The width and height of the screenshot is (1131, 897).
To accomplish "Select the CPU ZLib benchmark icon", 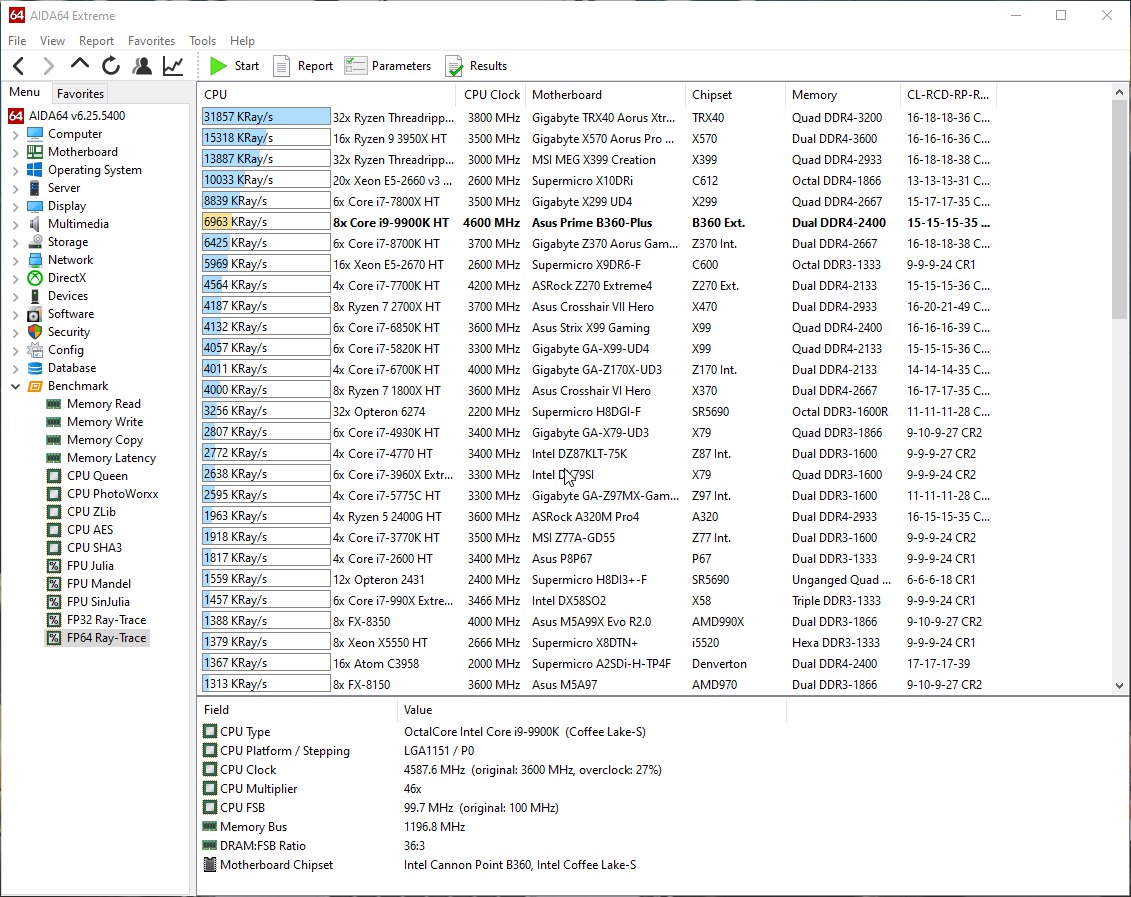I will (53, 512).
